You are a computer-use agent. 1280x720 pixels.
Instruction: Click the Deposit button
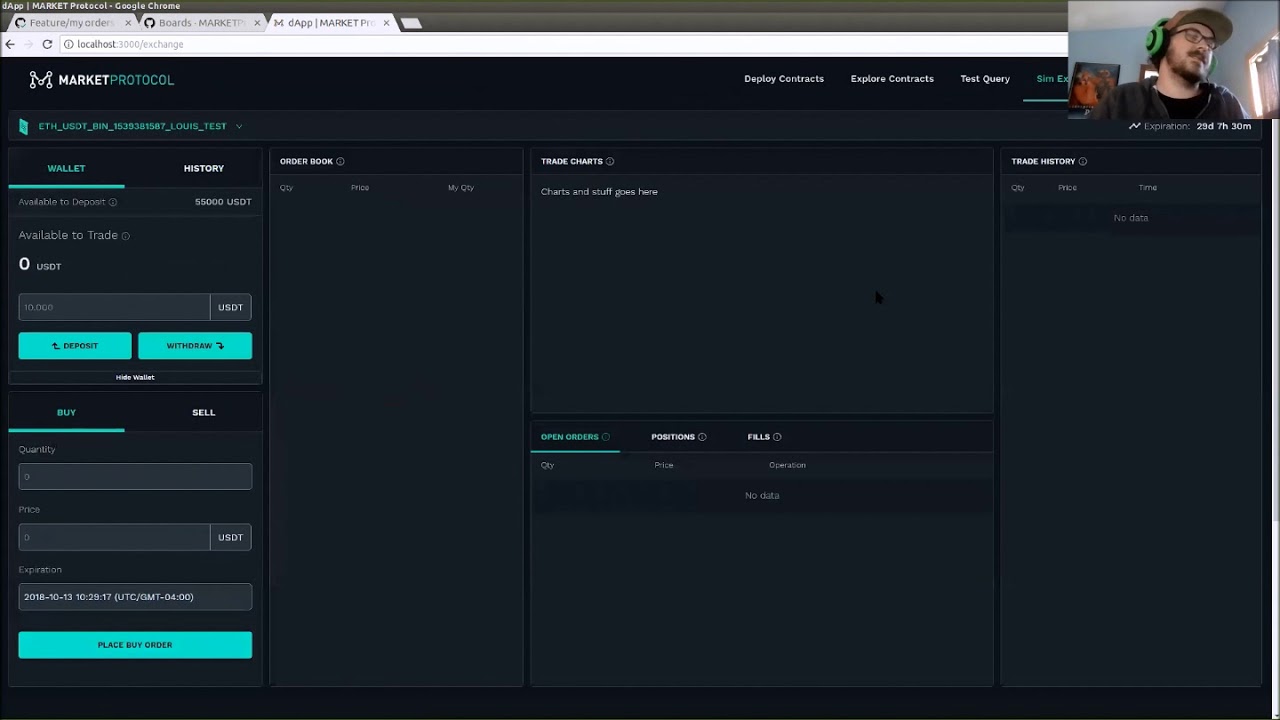click(x=75, y=346)
